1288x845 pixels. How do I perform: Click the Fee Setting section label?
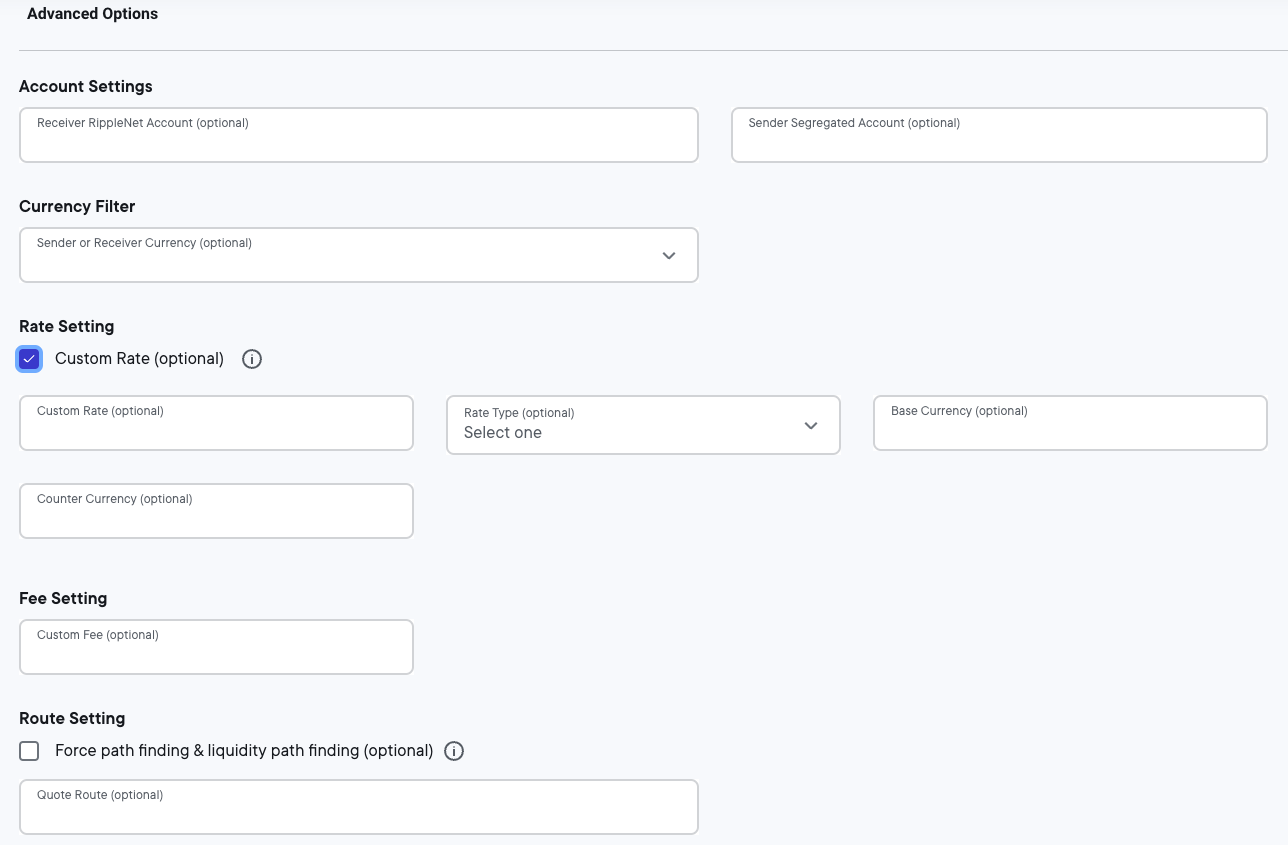coord(63,598)
